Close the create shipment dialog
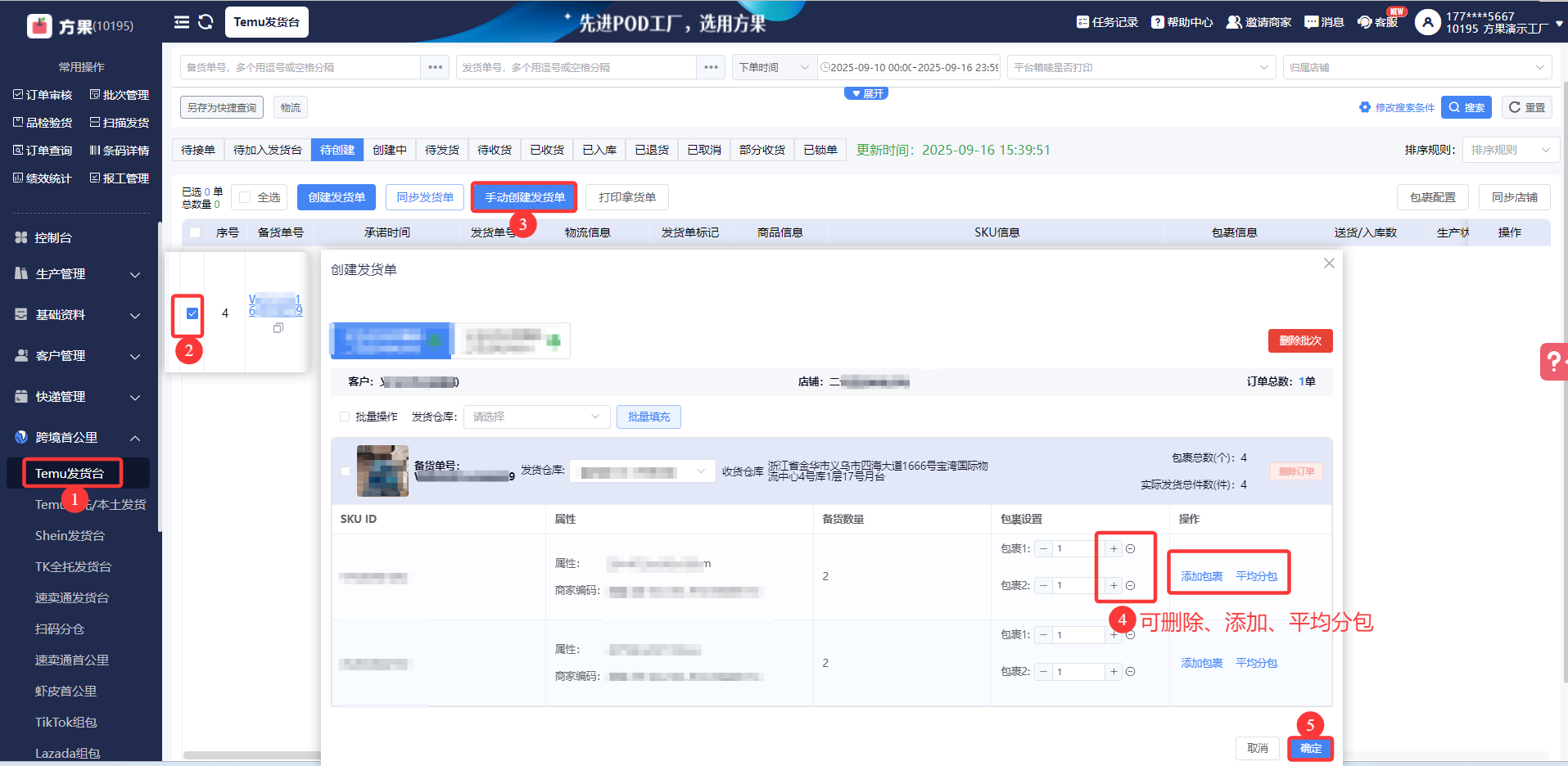 click(1329, 264)
